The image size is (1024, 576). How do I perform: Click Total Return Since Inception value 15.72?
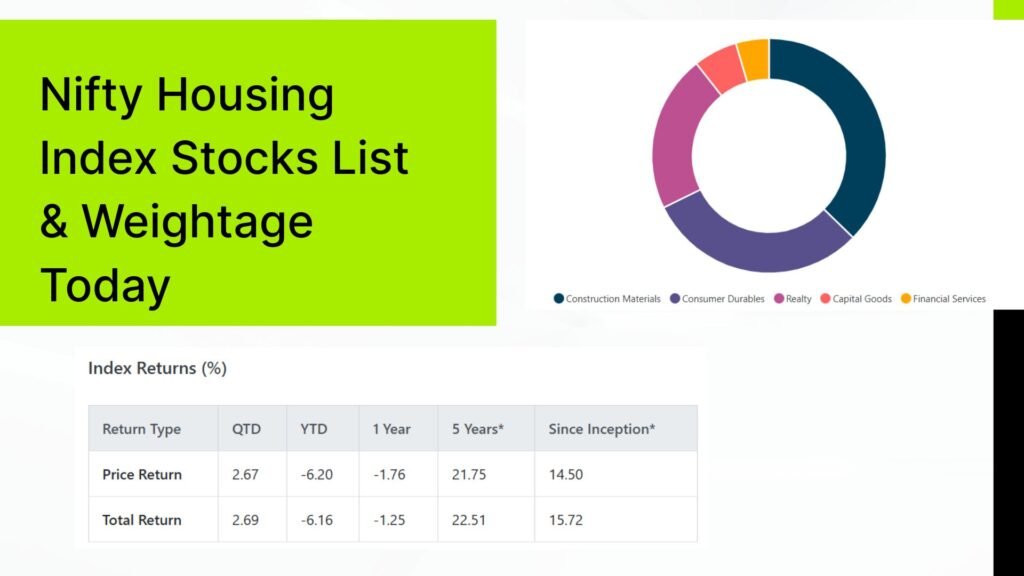point(566,520)
